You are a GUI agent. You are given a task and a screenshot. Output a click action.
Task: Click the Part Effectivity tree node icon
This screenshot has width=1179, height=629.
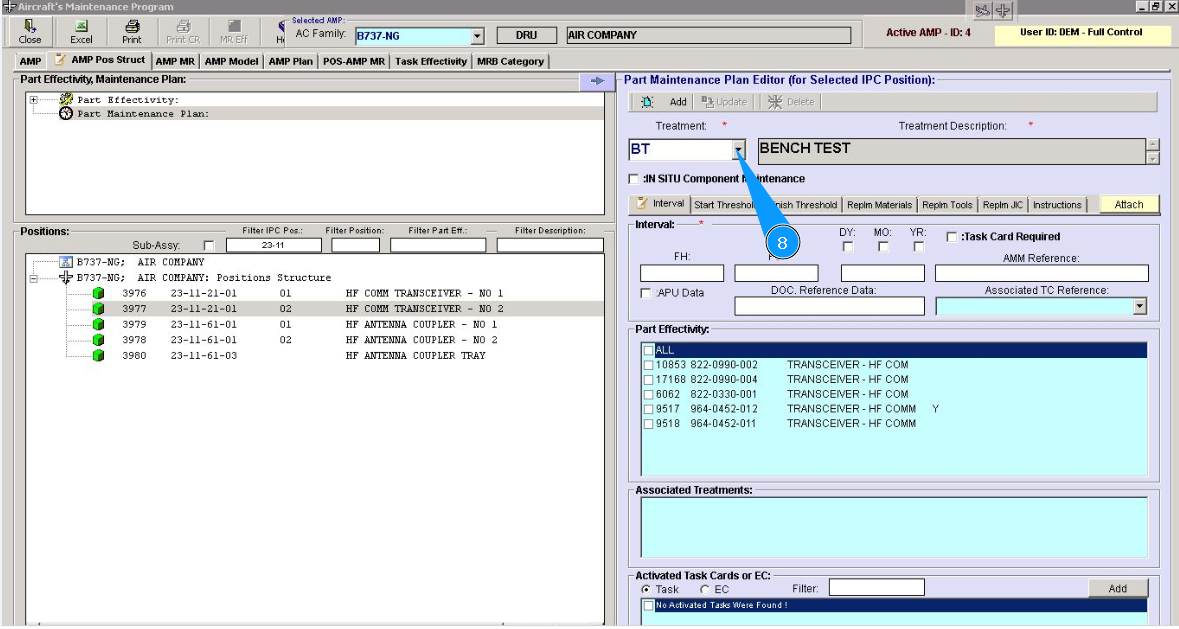[66, 99]
